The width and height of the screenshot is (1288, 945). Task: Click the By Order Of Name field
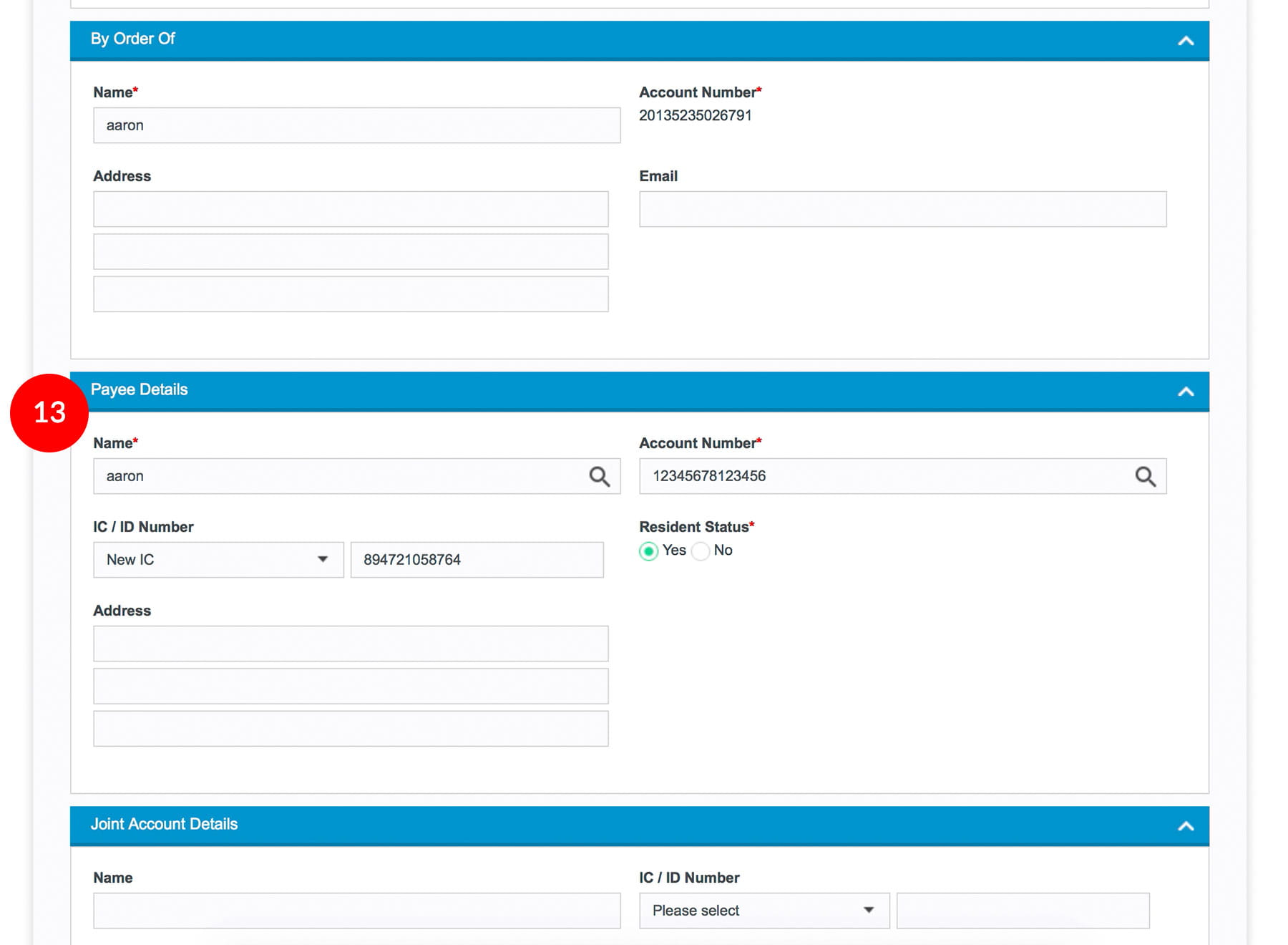pyautogui.click(x=356, y=126)
